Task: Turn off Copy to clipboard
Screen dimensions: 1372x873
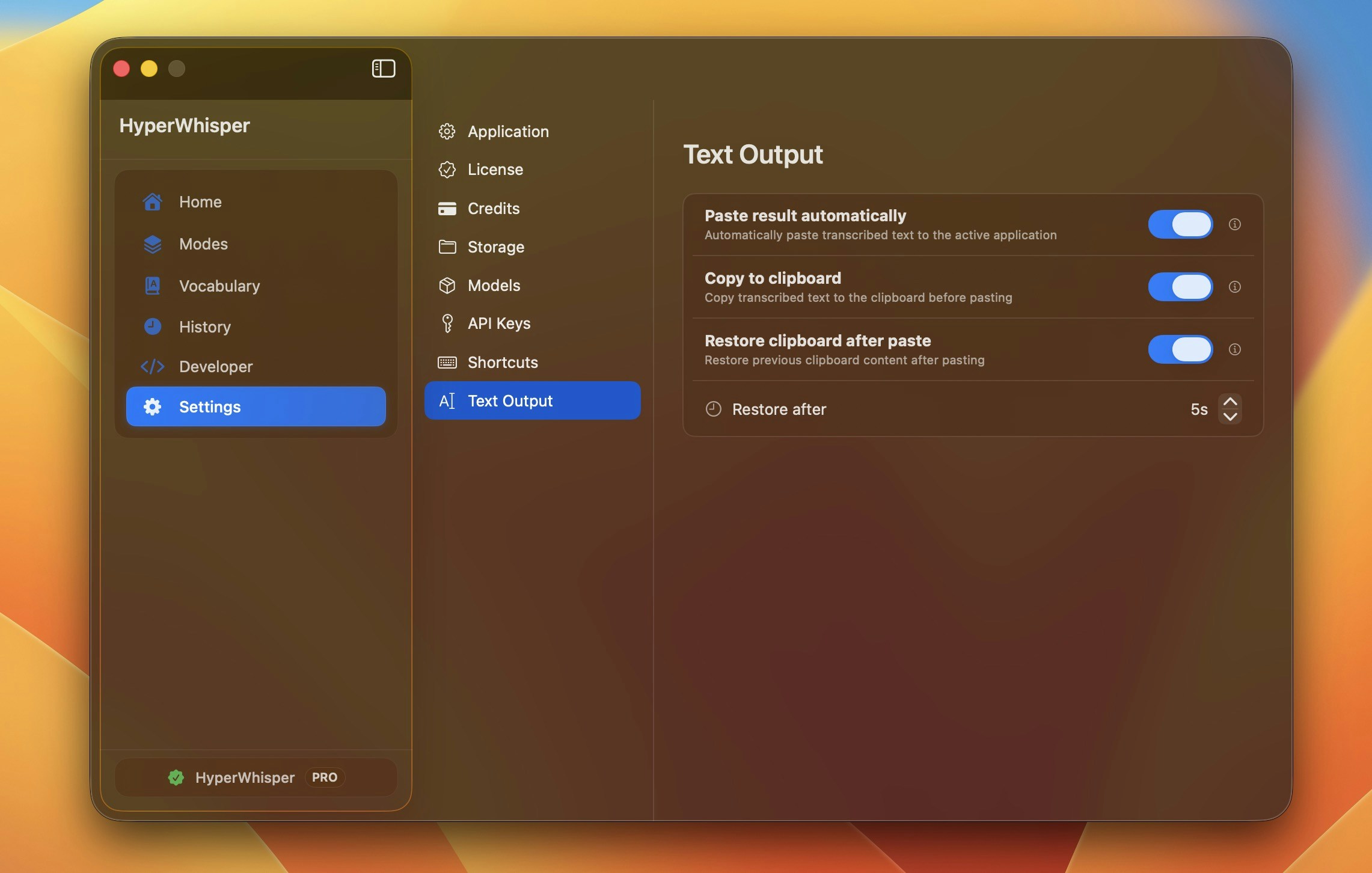Action: coord(1180,287)
